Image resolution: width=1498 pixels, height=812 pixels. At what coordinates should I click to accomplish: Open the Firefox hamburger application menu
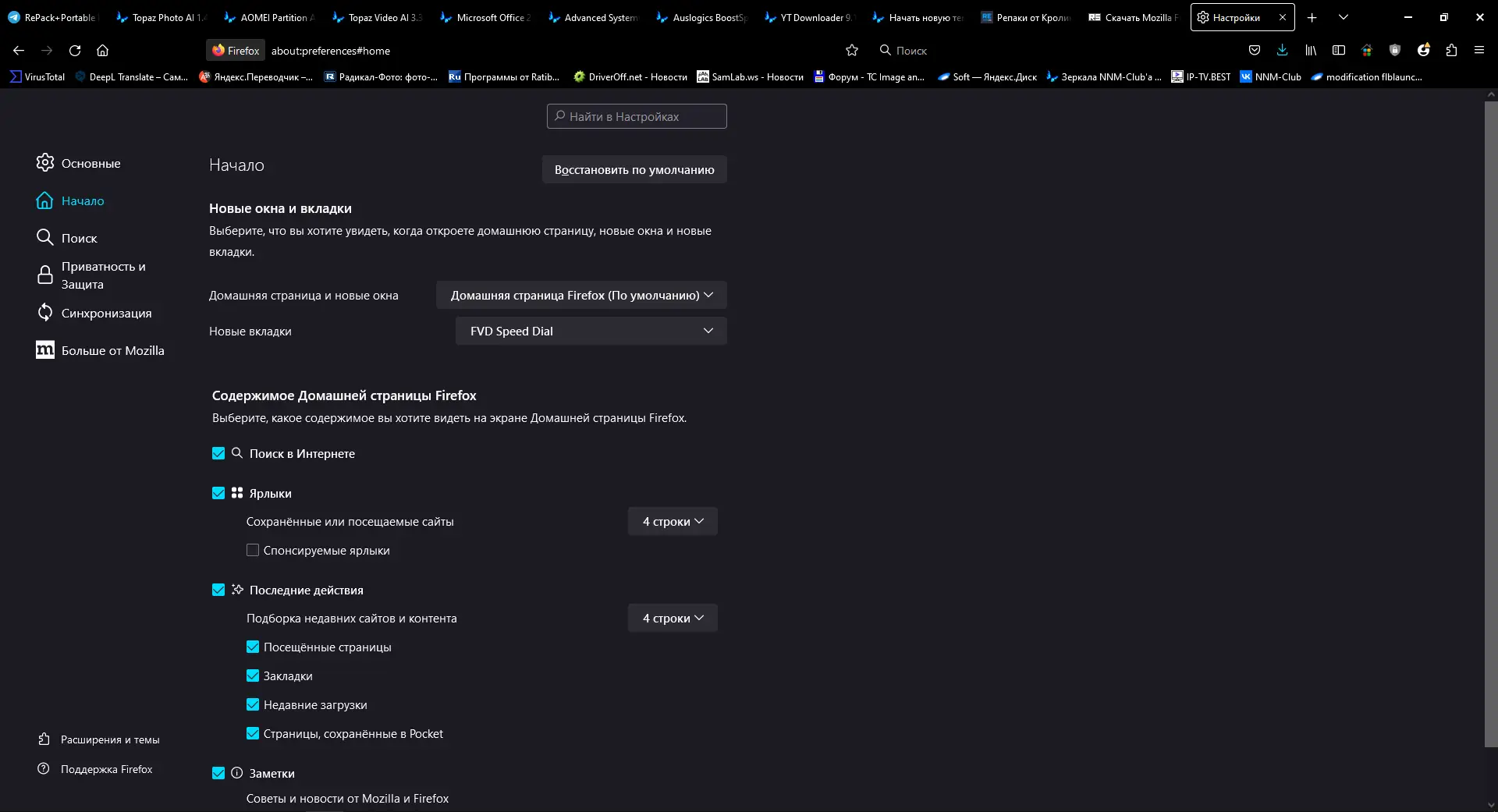(x=1479, y=51)
